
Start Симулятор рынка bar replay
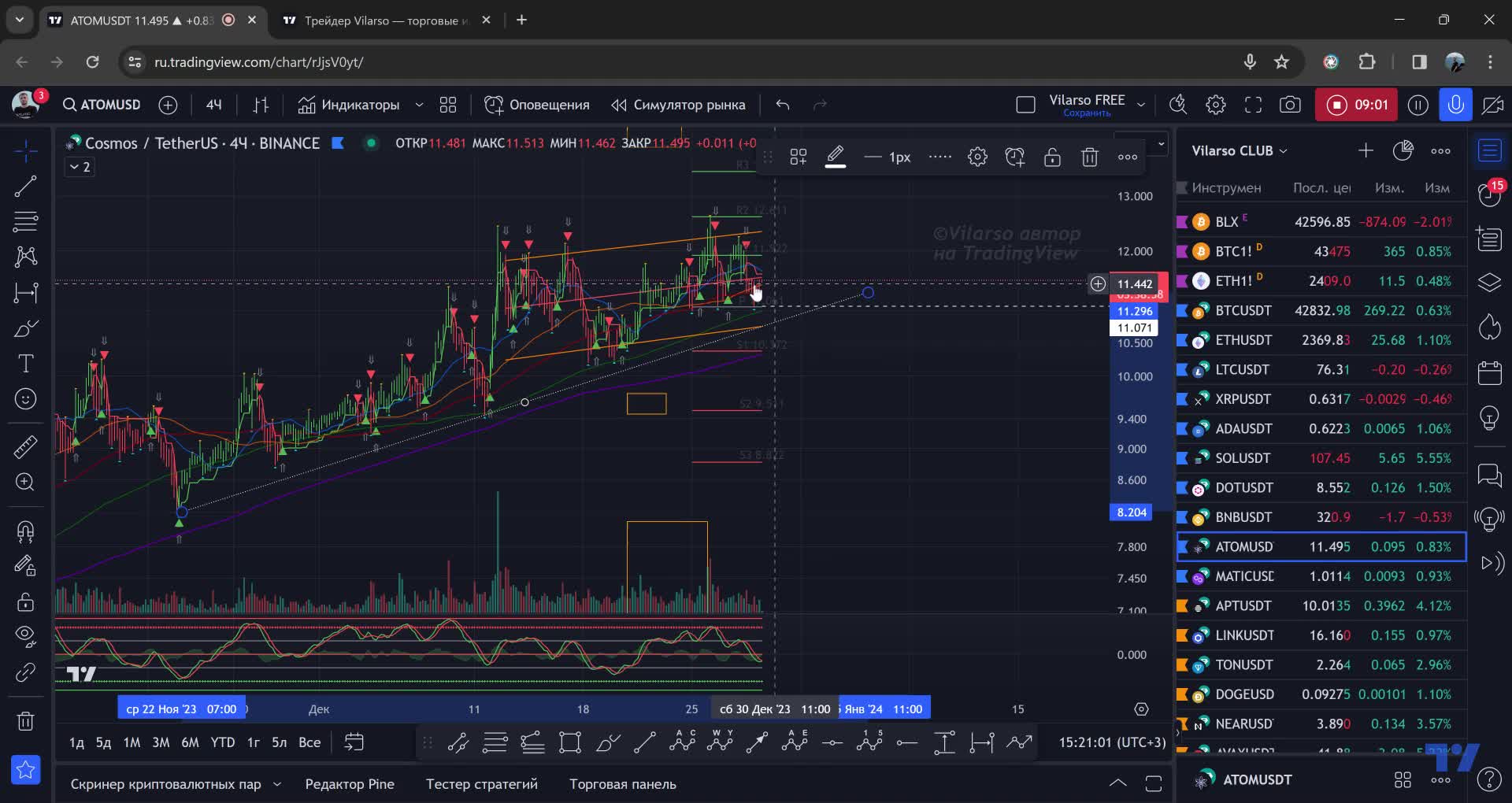point(678,105)
